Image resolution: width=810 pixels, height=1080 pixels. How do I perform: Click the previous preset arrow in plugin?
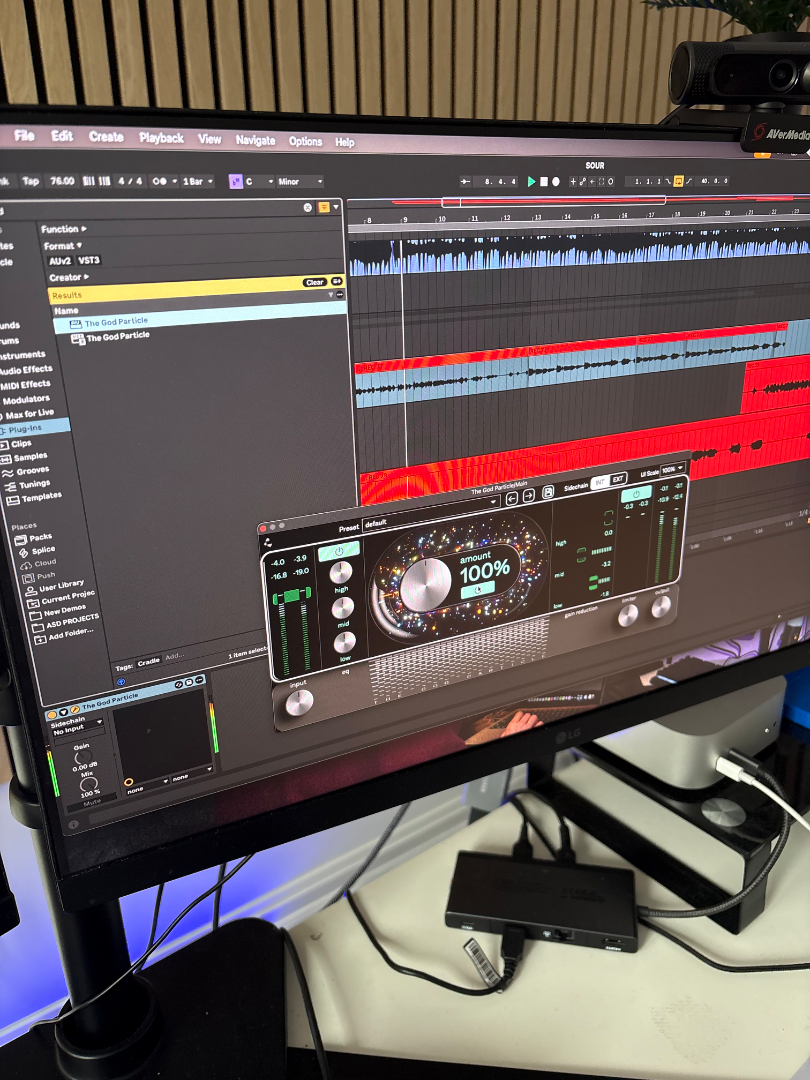pyautogui.click(x=511, y=497)
